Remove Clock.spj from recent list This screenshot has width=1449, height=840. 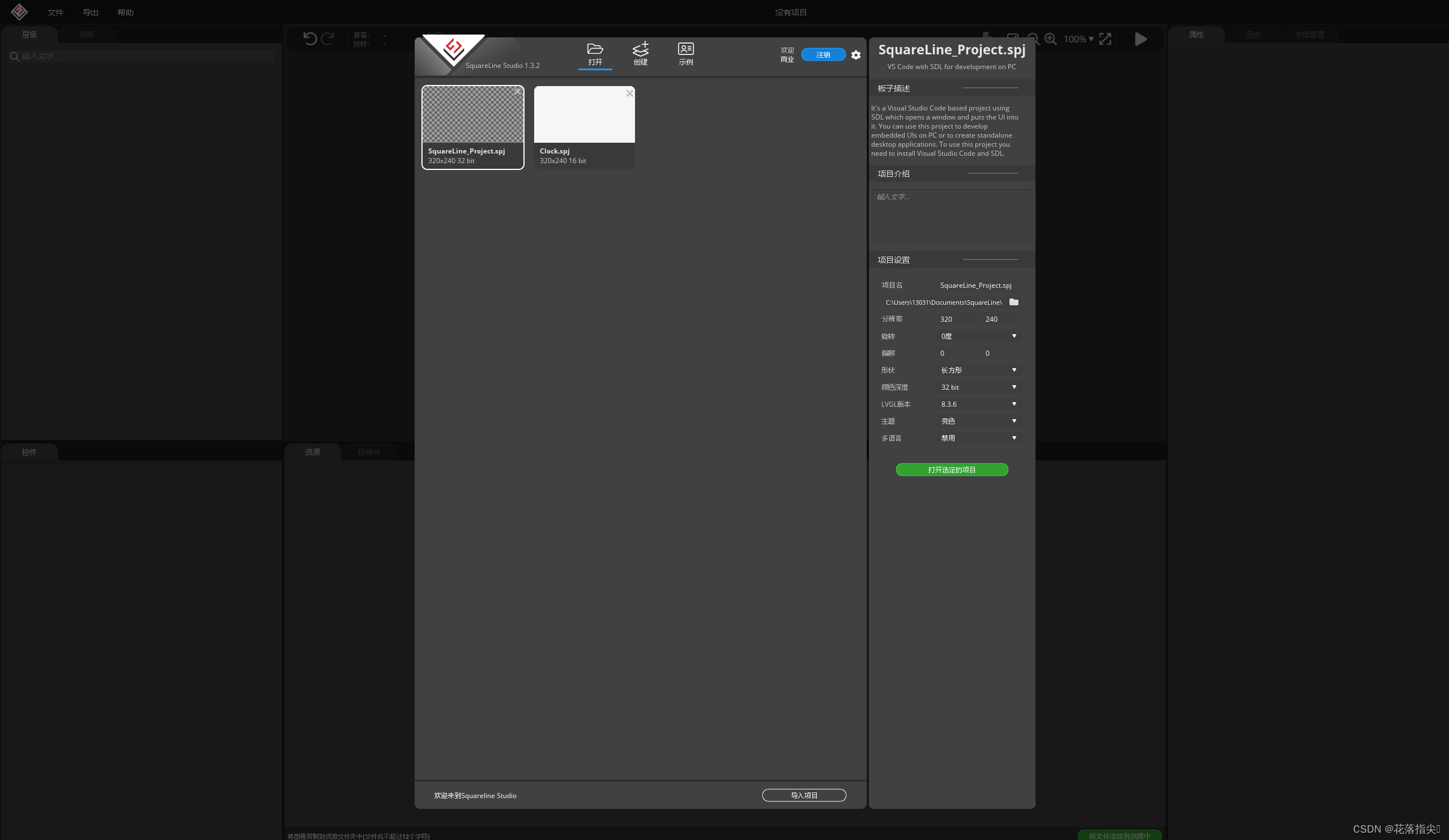(630, 93)
